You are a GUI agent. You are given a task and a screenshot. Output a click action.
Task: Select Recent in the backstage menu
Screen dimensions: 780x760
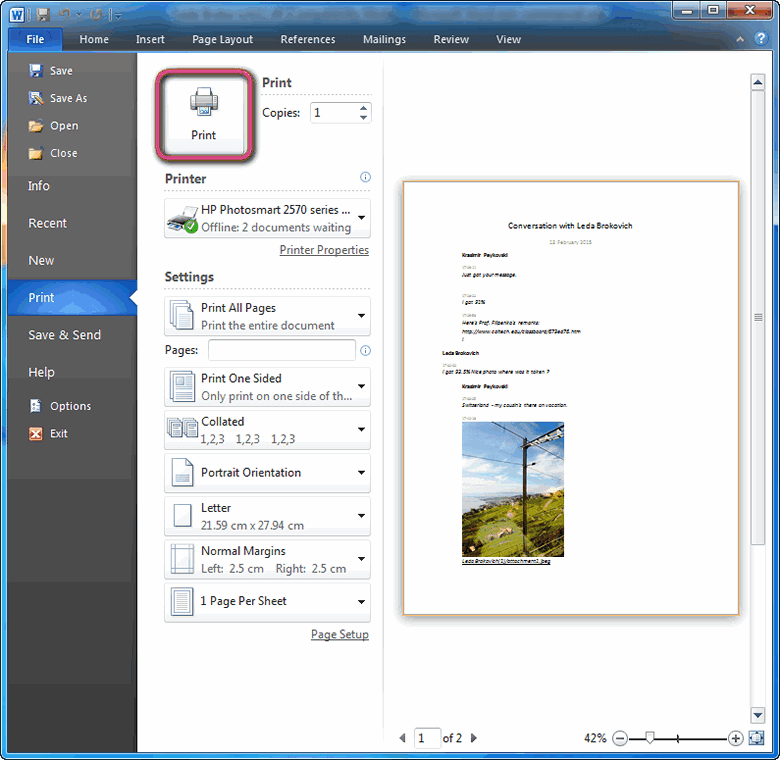pos(72,223)
